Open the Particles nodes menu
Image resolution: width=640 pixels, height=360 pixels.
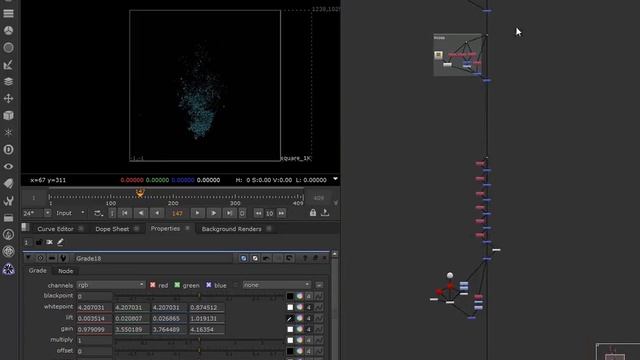8,133
